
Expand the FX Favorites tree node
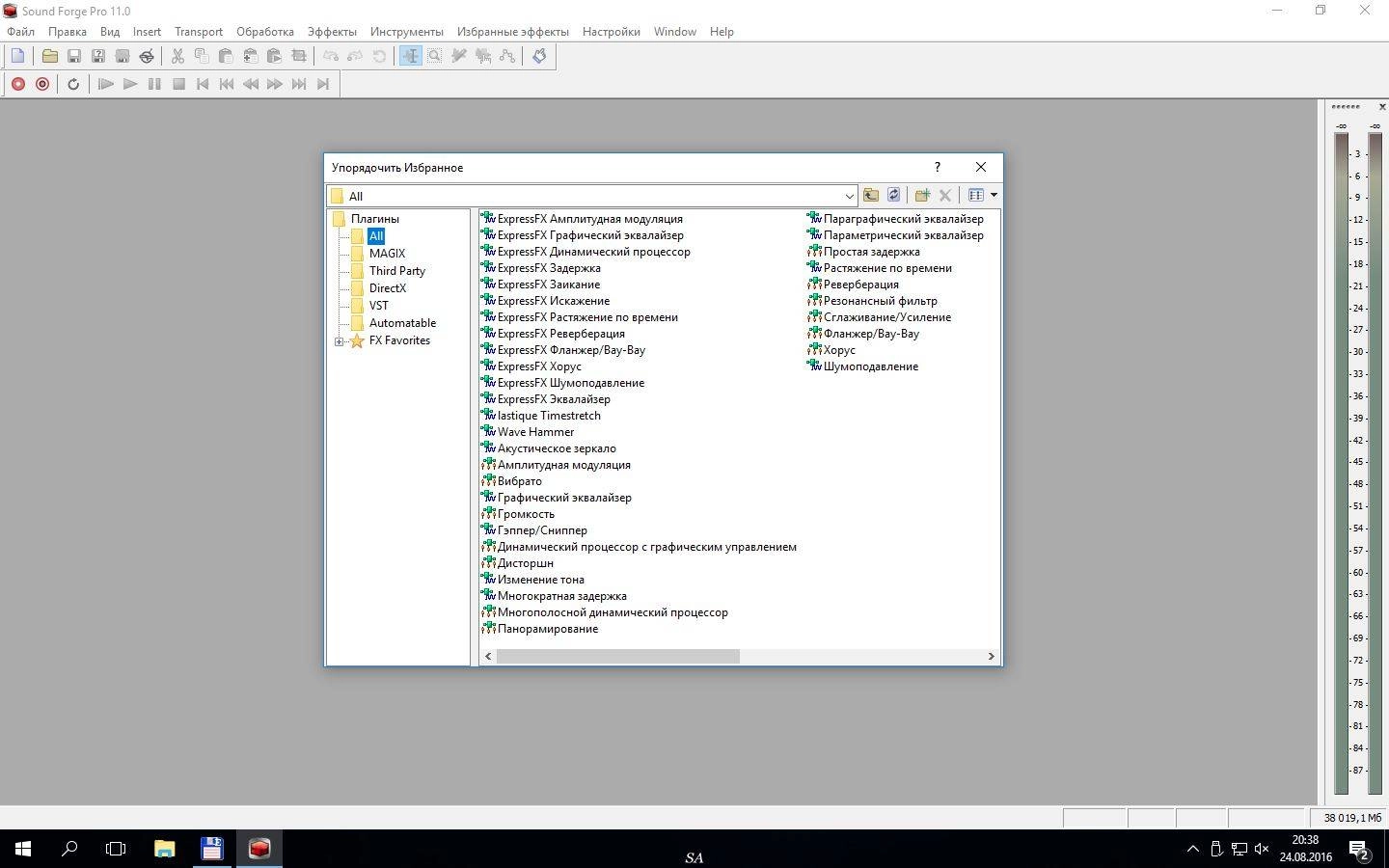pos(339,341)
